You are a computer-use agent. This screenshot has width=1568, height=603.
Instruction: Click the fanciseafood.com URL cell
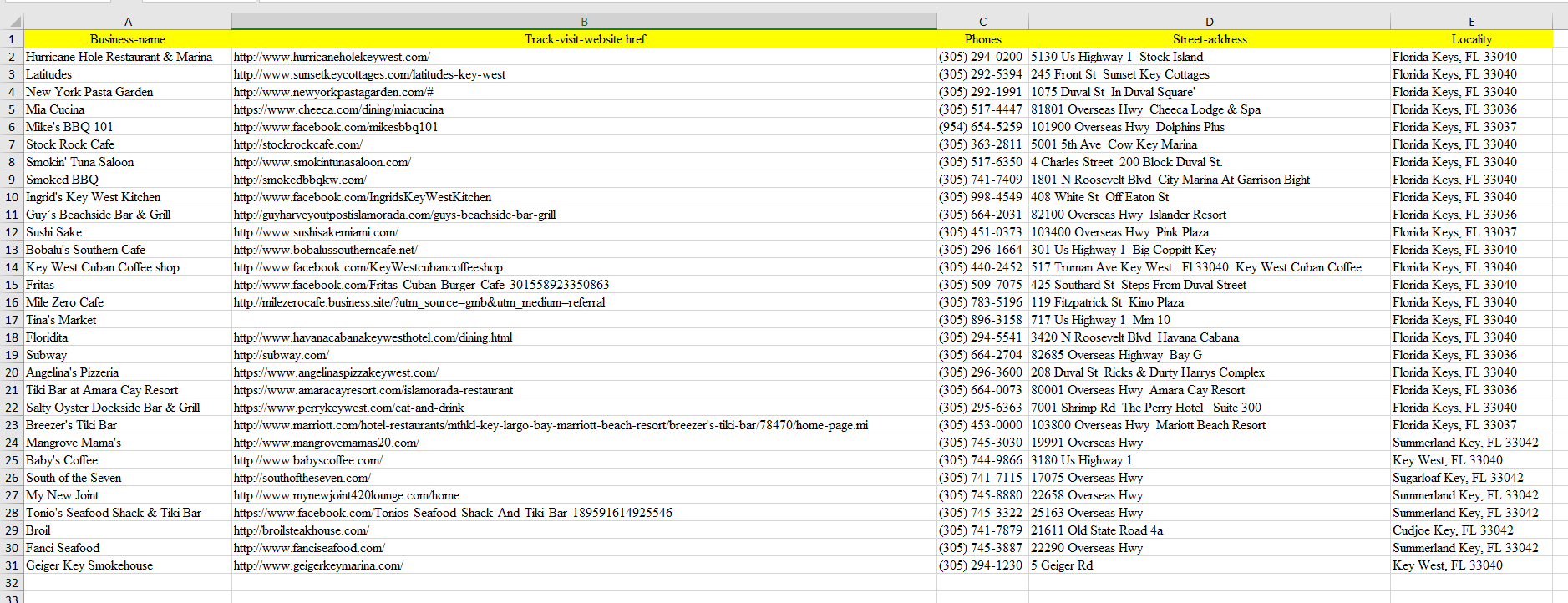pos(584,548)
